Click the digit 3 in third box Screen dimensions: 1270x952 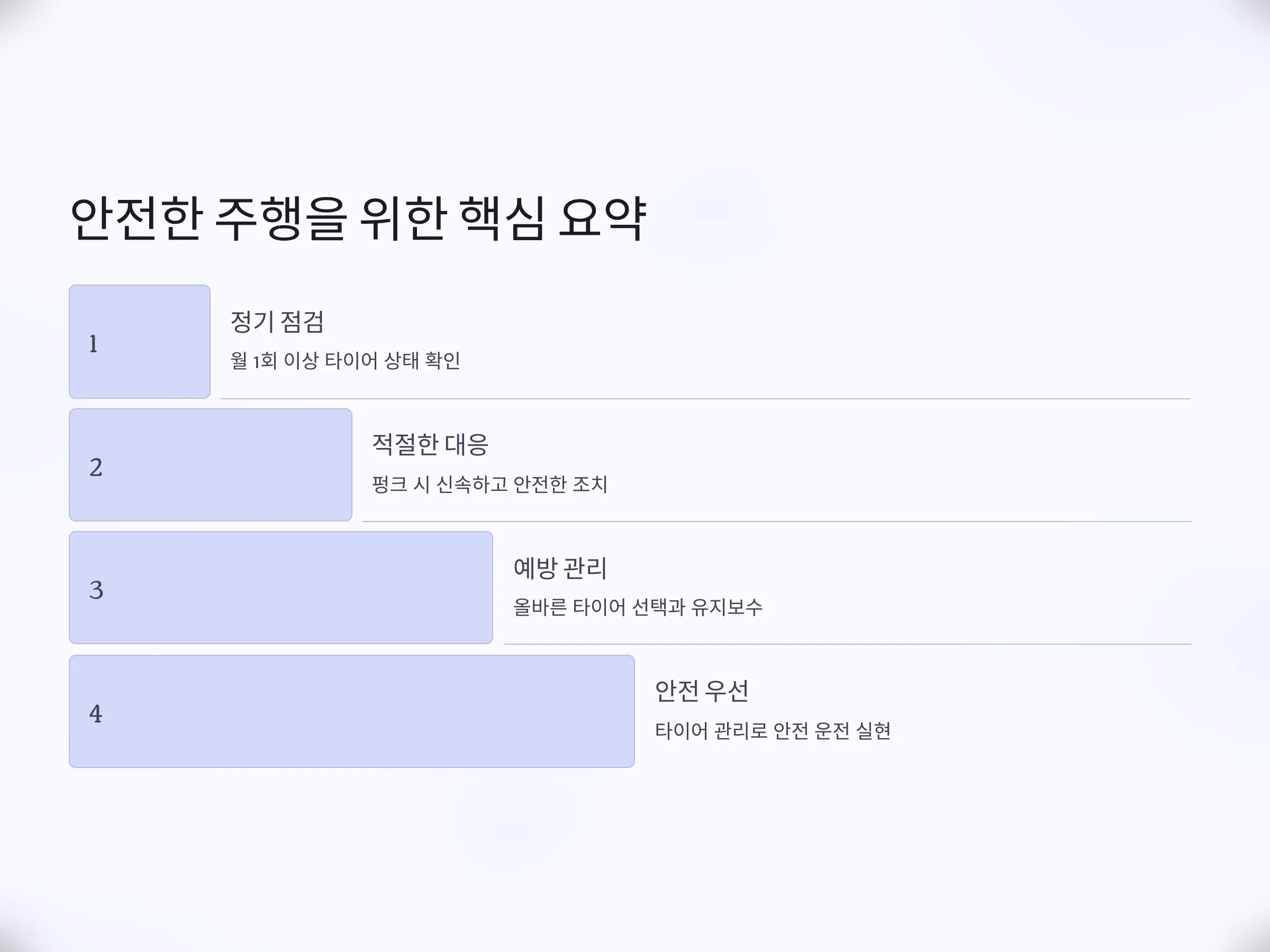click(x=96, y=590)
